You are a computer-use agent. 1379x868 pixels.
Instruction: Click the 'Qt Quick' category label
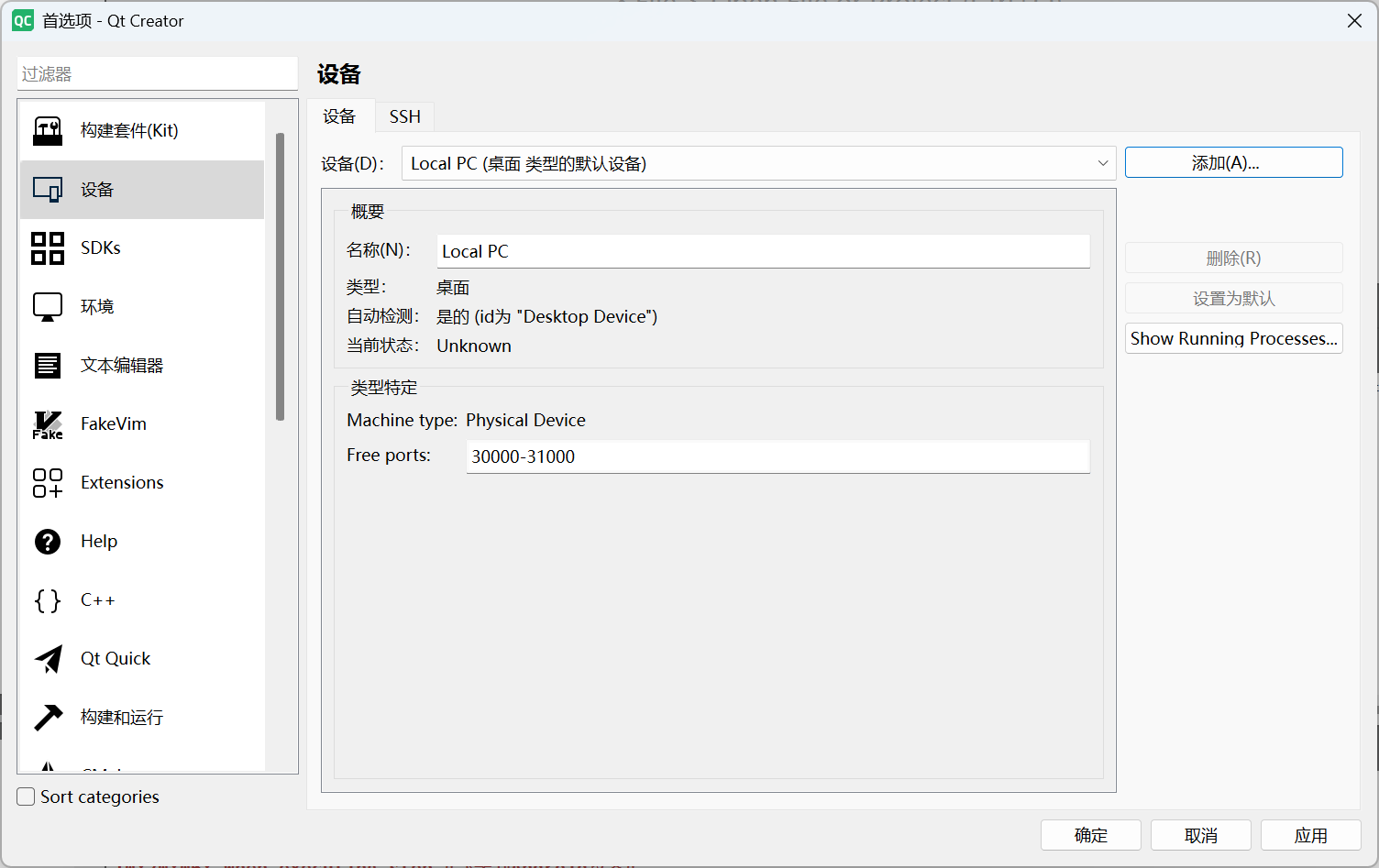[116, 658]
